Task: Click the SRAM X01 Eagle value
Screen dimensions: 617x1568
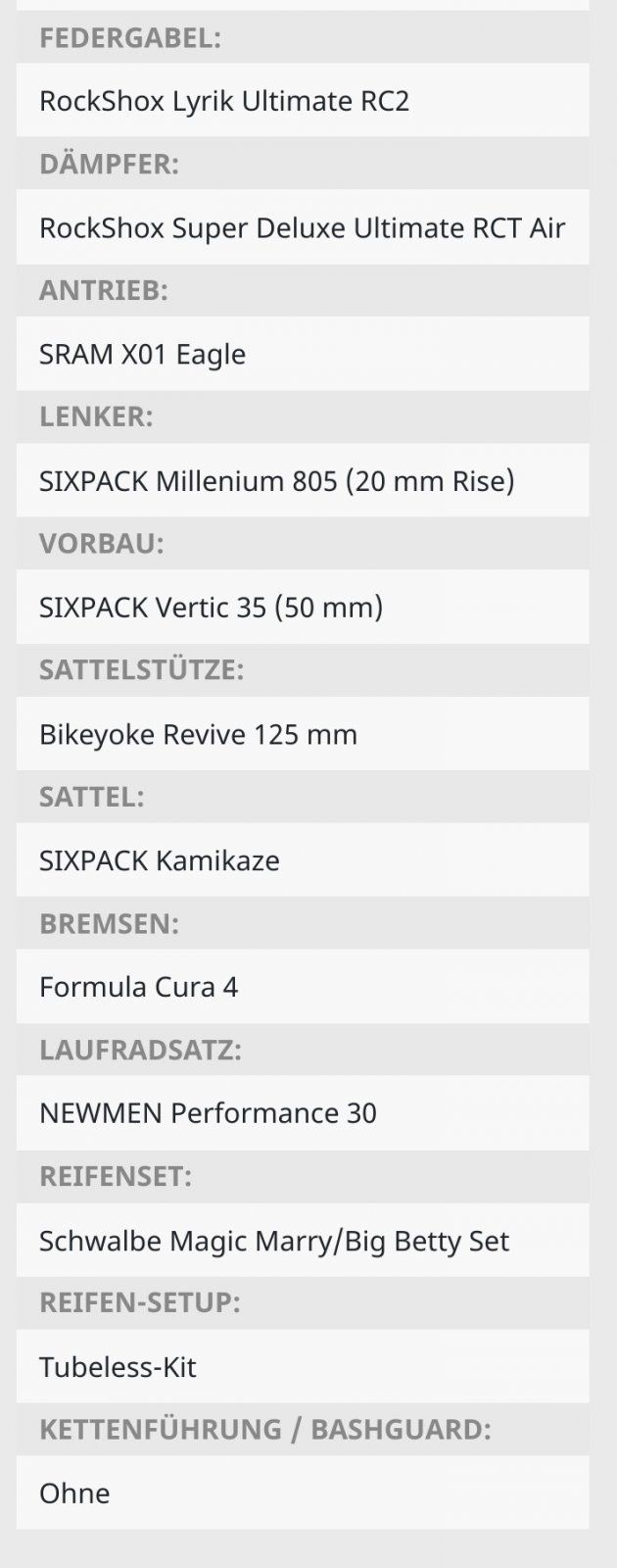Action: [143, 354]
